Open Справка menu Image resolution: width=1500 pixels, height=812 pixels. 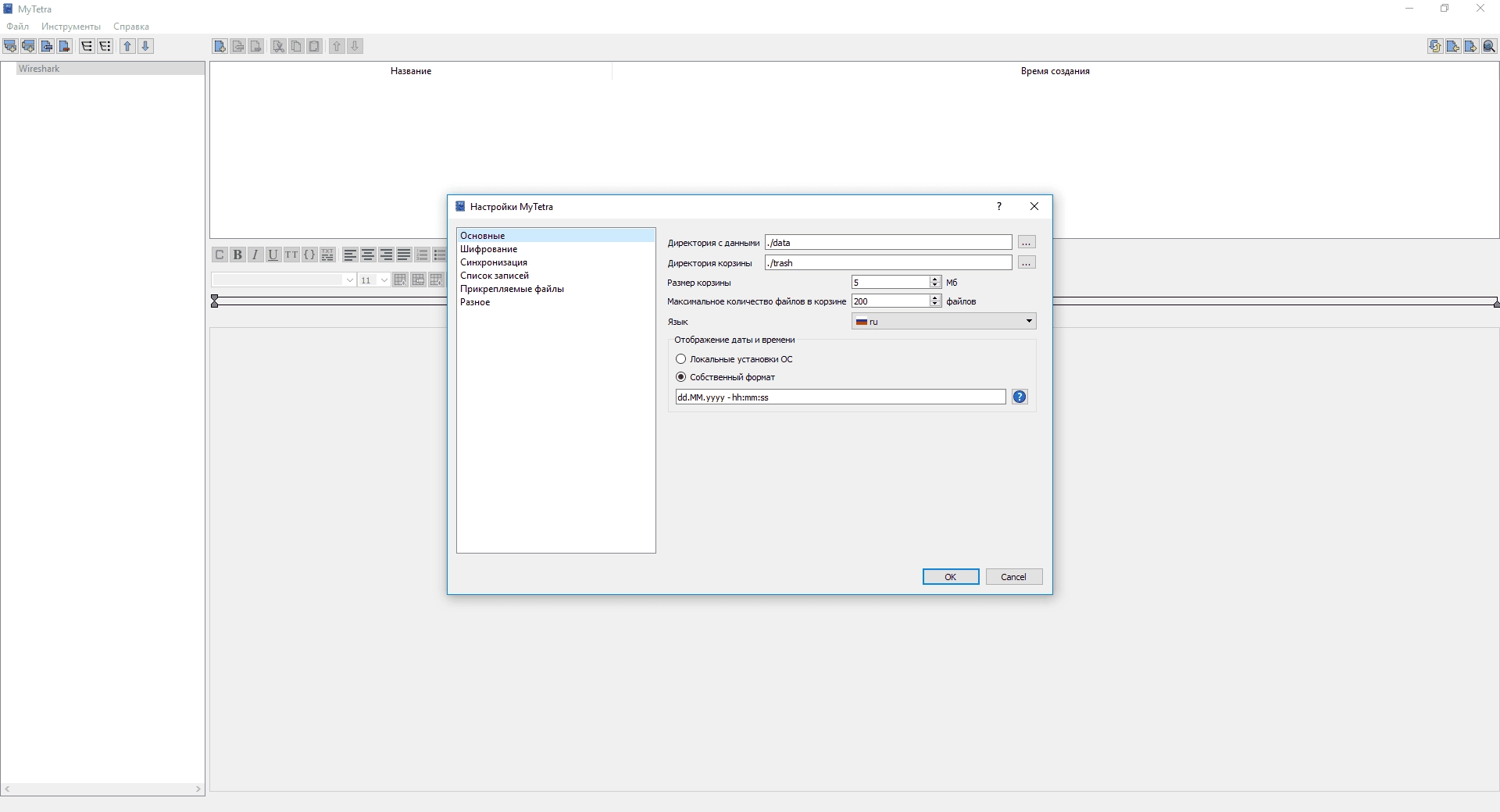tap(131, 27)
